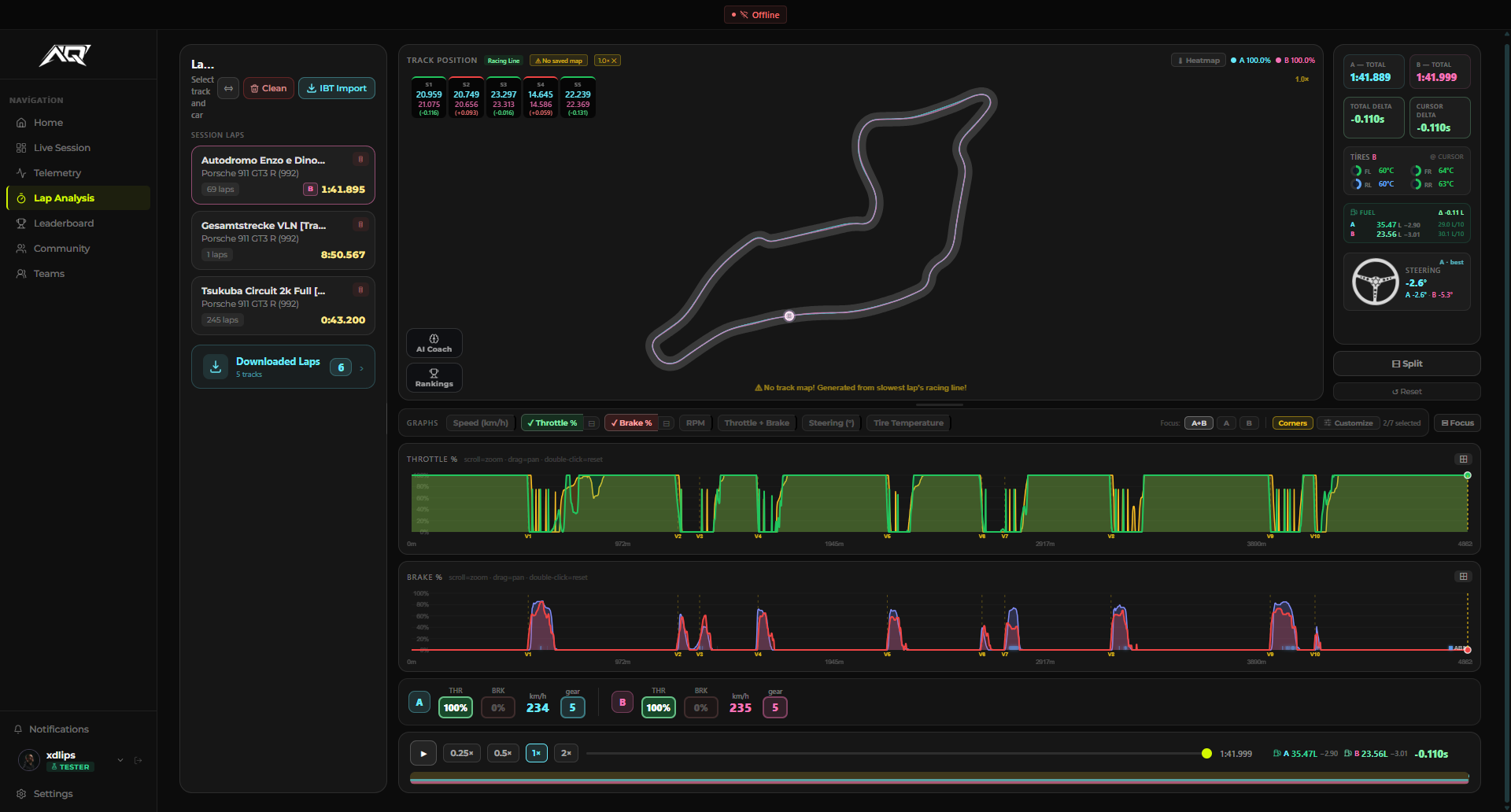Click the Reset button

1407,392
